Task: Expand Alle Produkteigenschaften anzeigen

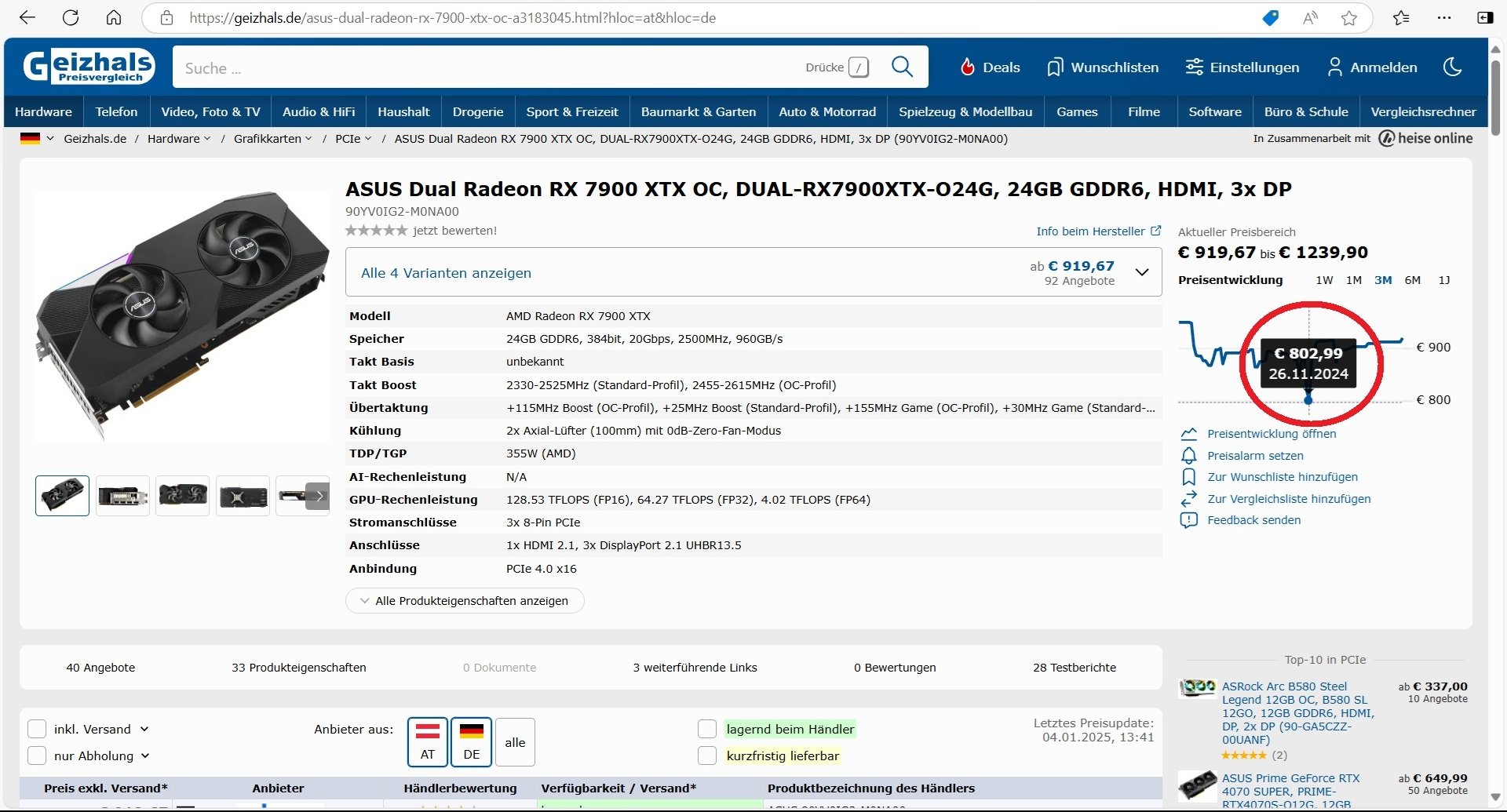Action: click(x=465, y=600)
